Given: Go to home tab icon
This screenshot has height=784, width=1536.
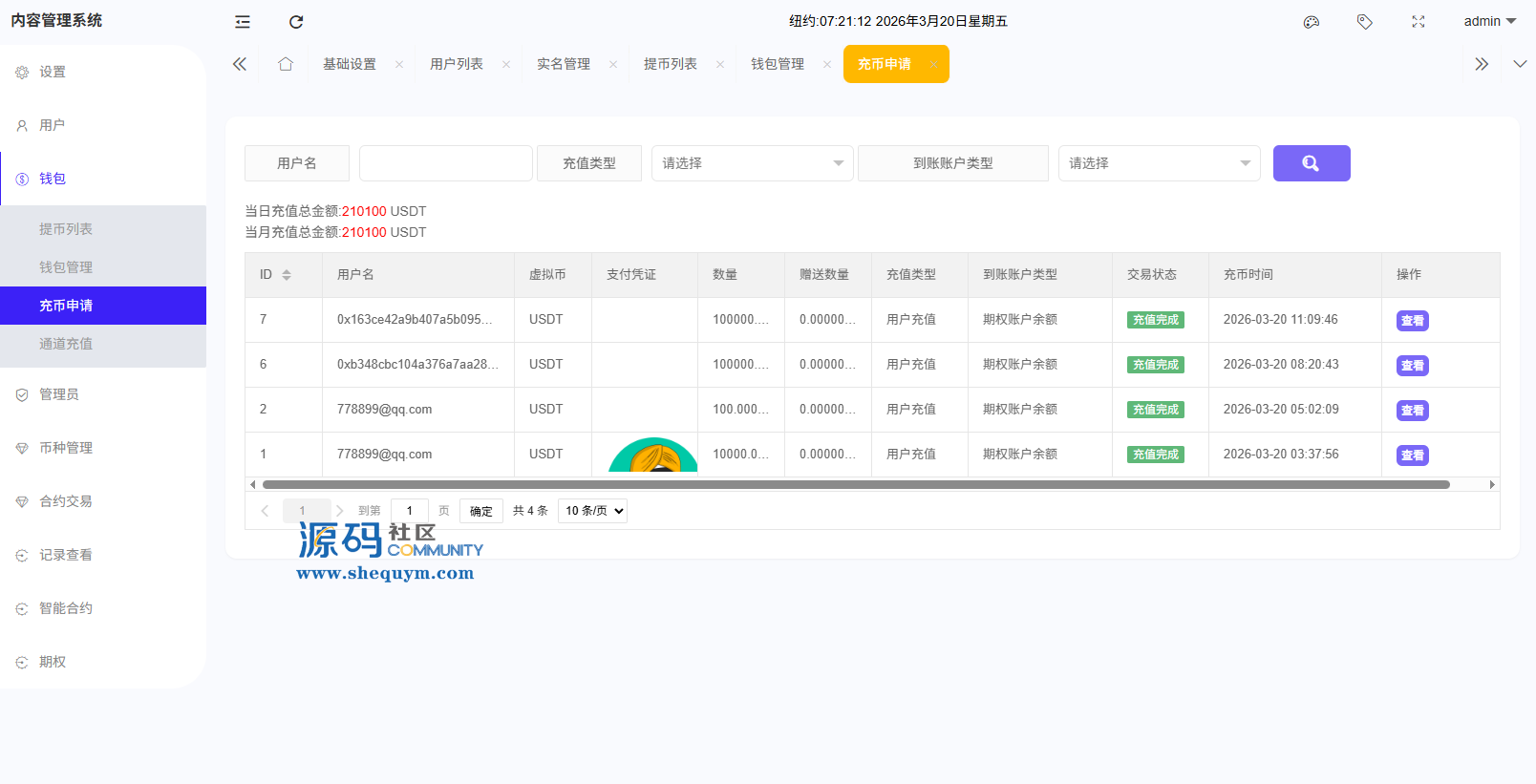Looking at the screenshot, I should 285,64.
